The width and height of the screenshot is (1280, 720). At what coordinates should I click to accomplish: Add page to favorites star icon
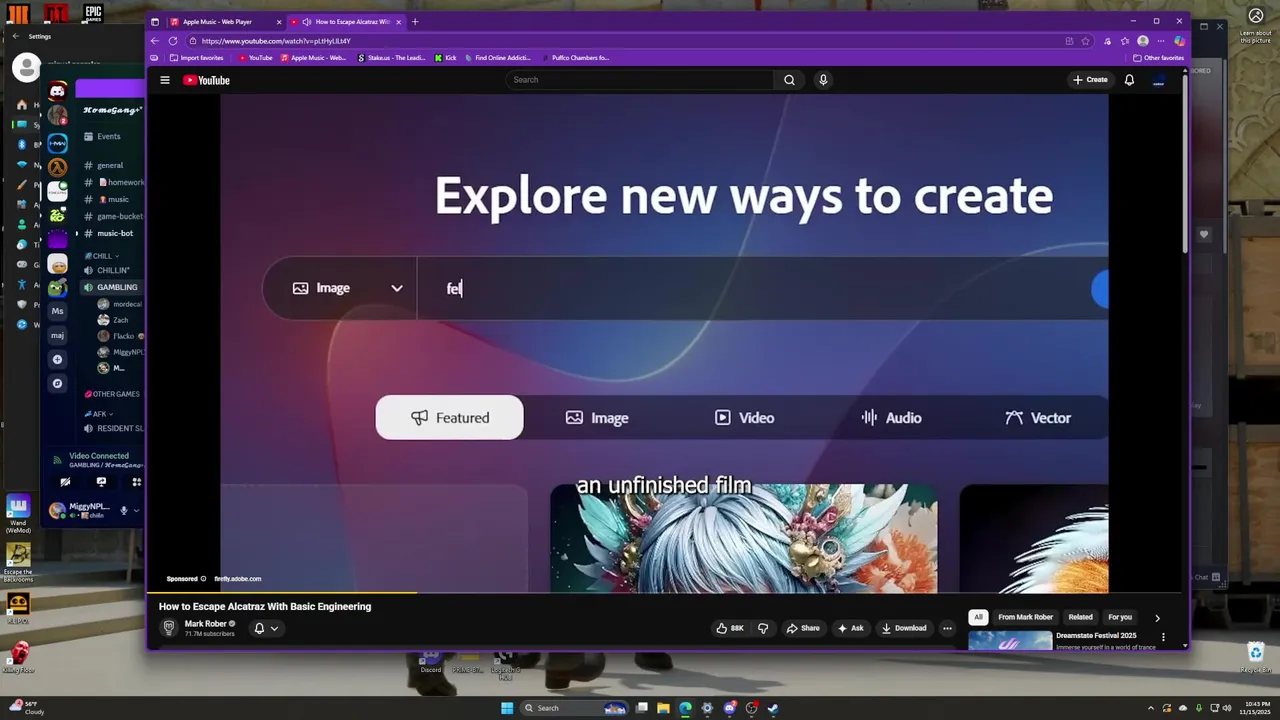click(x=1085, y=41)
